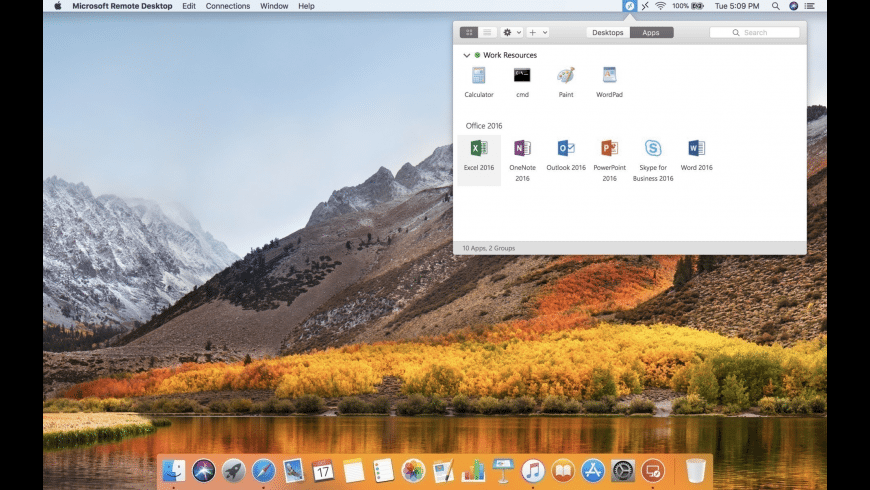Open the plus add dropdown
The width and height of the screenshot is (870, 490).
[x=537, y=32]
